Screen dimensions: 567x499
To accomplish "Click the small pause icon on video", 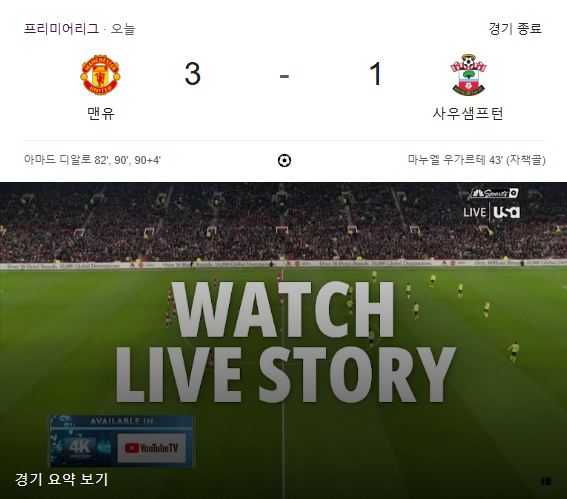I will (546, 481).
